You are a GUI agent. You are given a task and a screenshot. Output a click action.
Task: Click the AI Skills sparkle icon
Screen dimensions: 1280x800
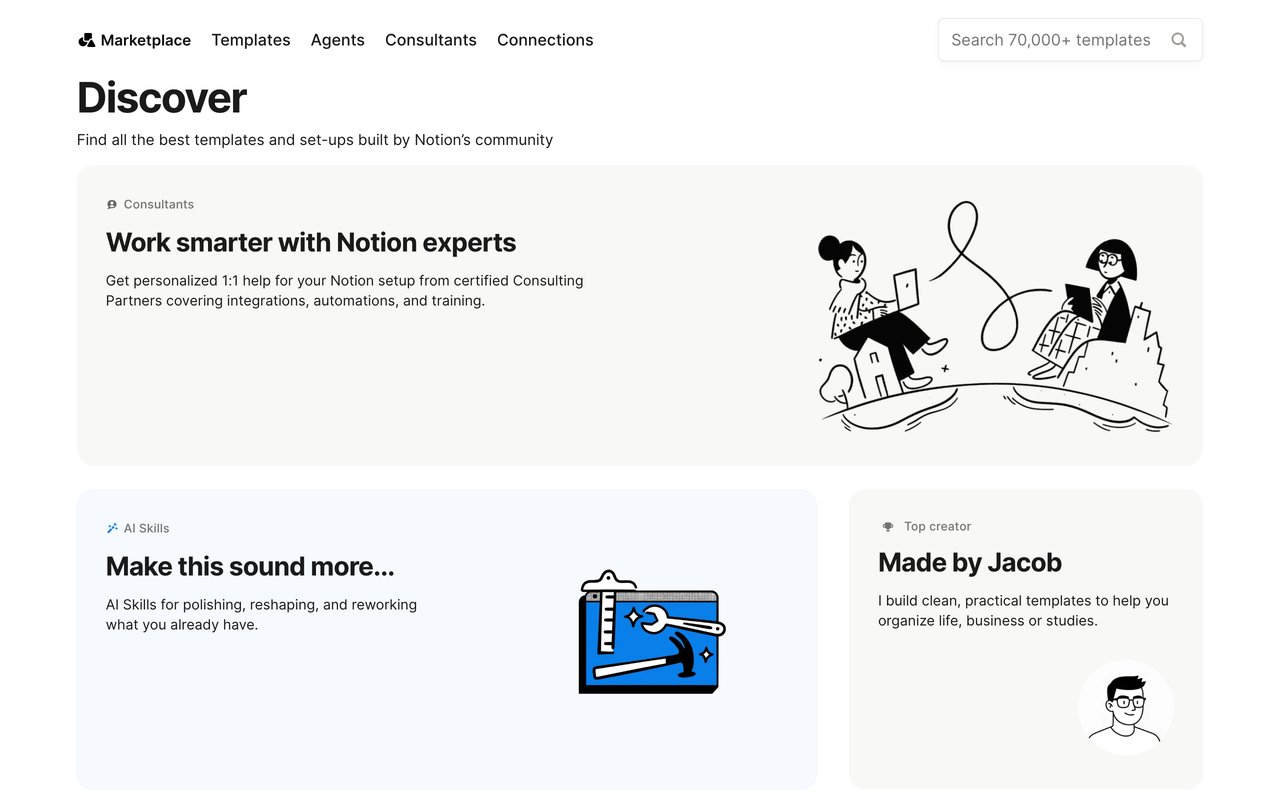(x=112, y=528)
